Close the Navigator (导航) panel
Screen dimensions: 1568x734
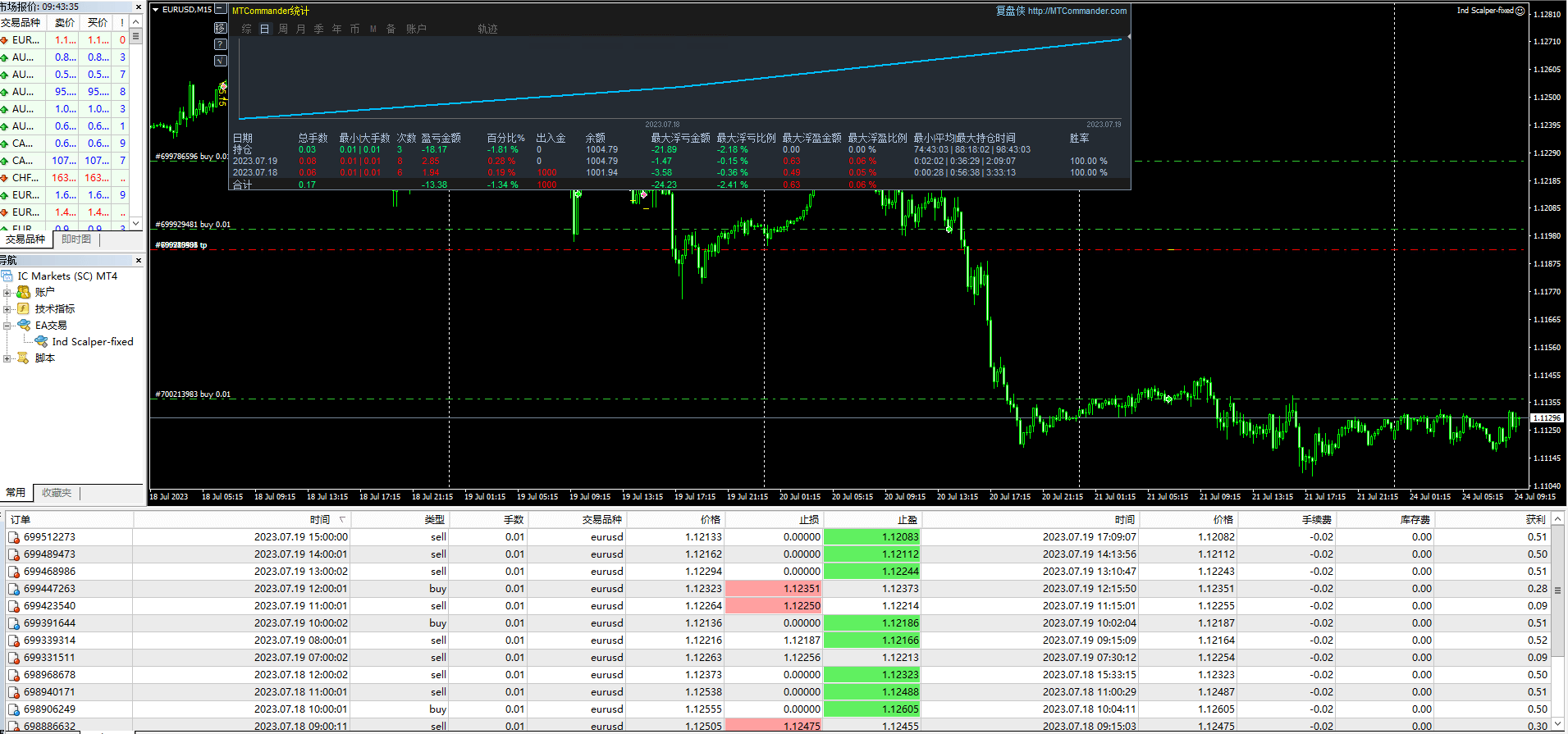138,260
